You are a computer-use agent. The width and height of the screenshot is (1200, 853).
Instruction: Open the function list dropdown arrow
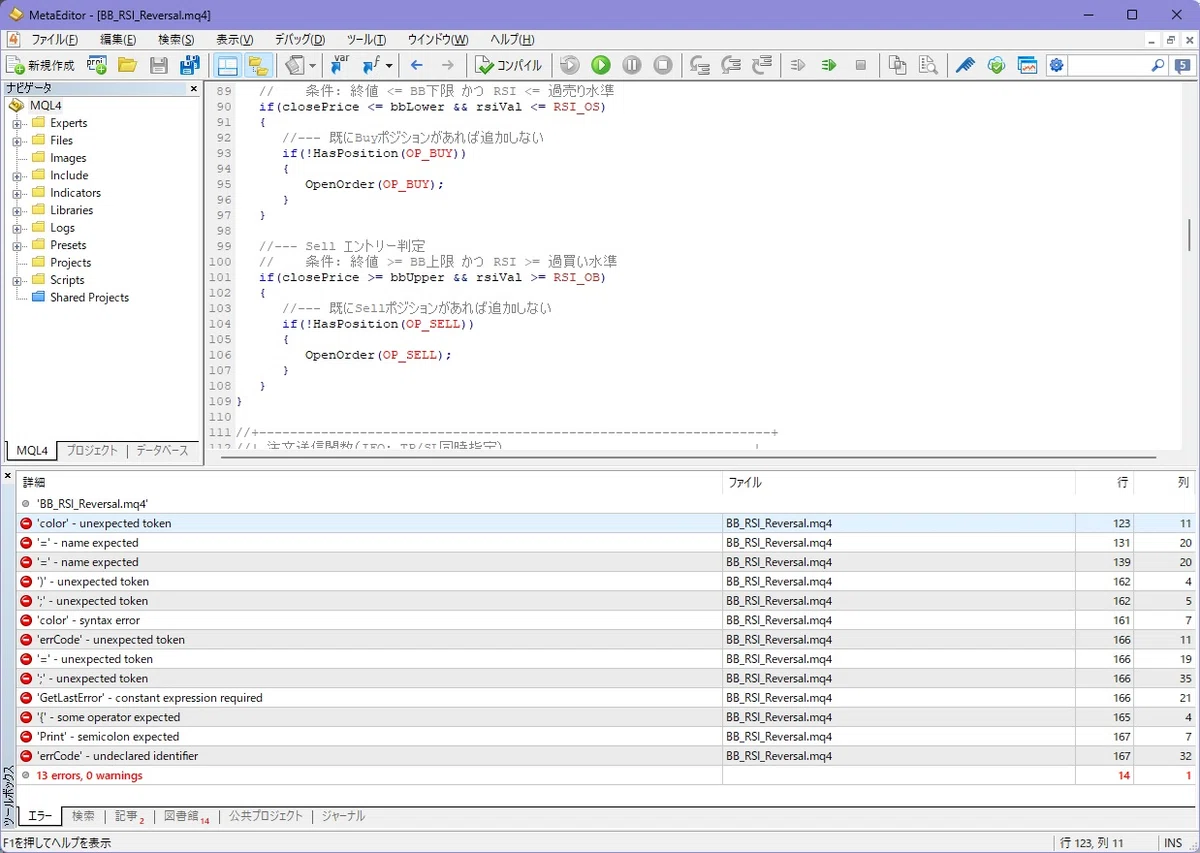[x=389, y=65]
